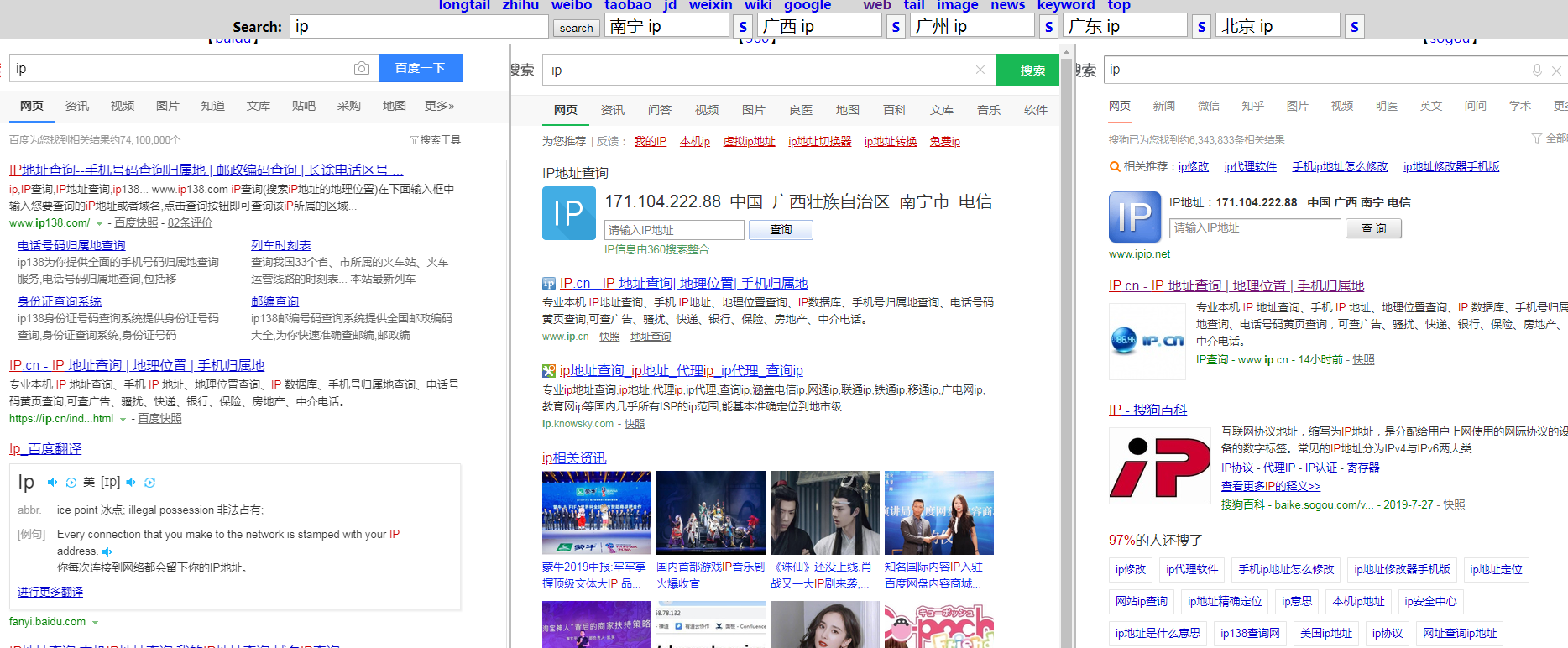Clear the 360 search box with the X icon
Screen dimensions: 1568x648
pyautogui.click(x=980, y=70)
